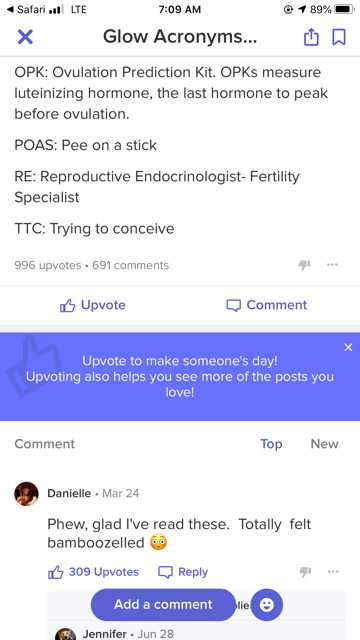Tap Danielle's username
360x640 pixels.
click(x=69, y=493)
